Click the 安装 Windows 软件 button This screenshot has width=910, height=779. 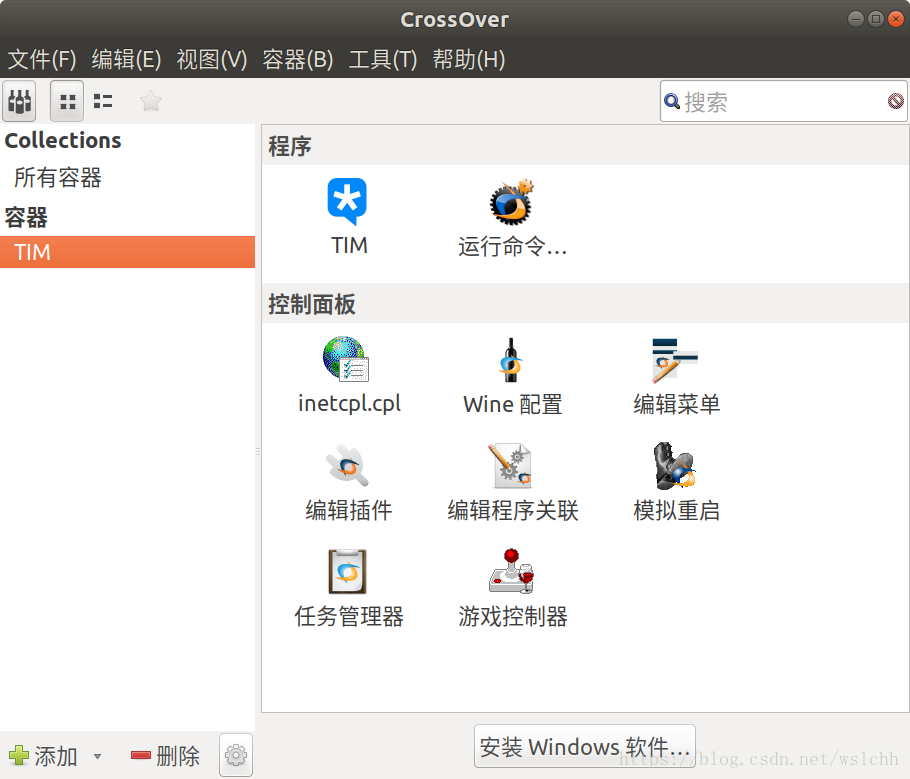pos(584,746)
